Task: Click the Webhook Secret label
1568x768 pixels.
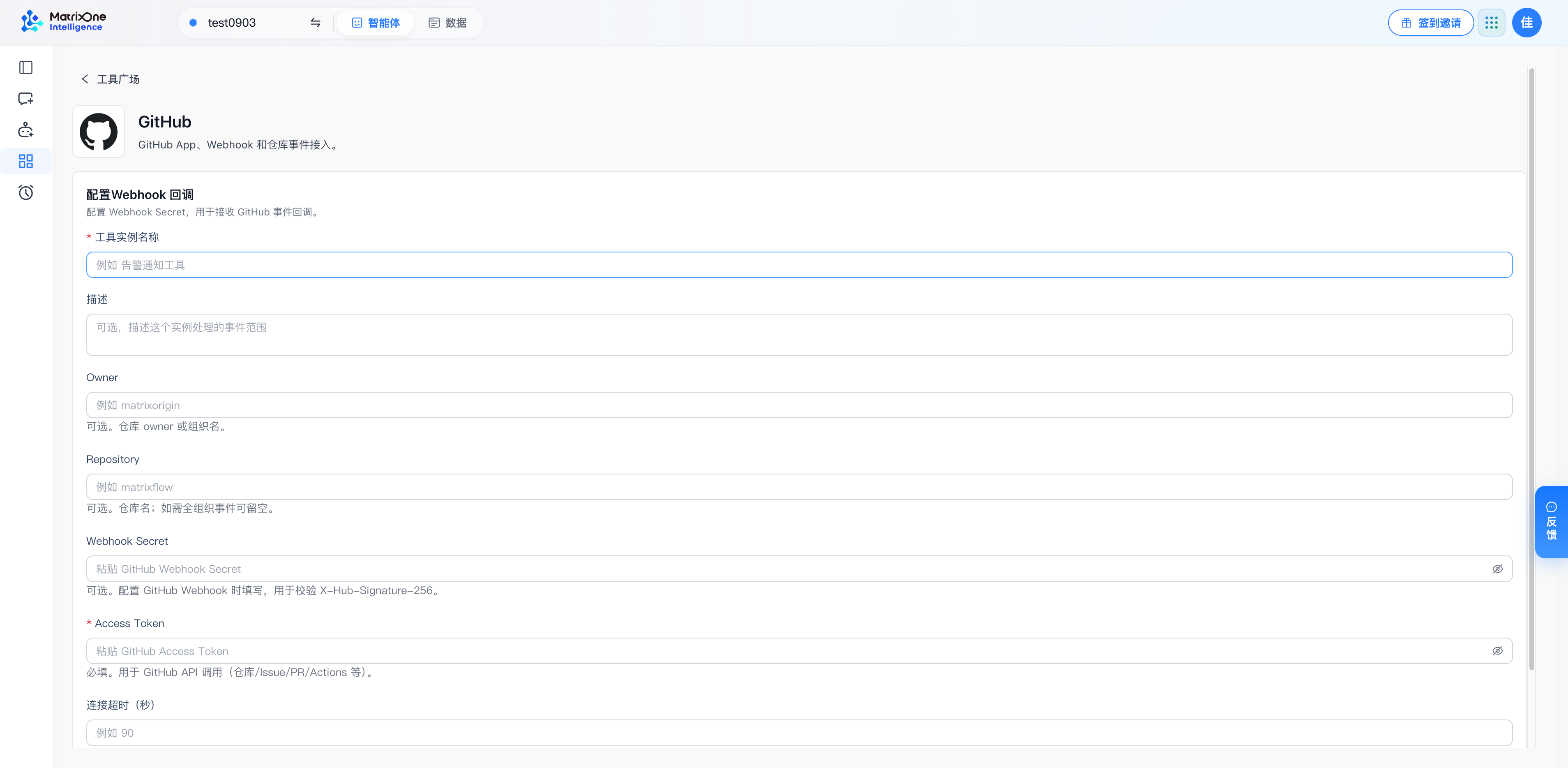Action: (x=127, y=541)
